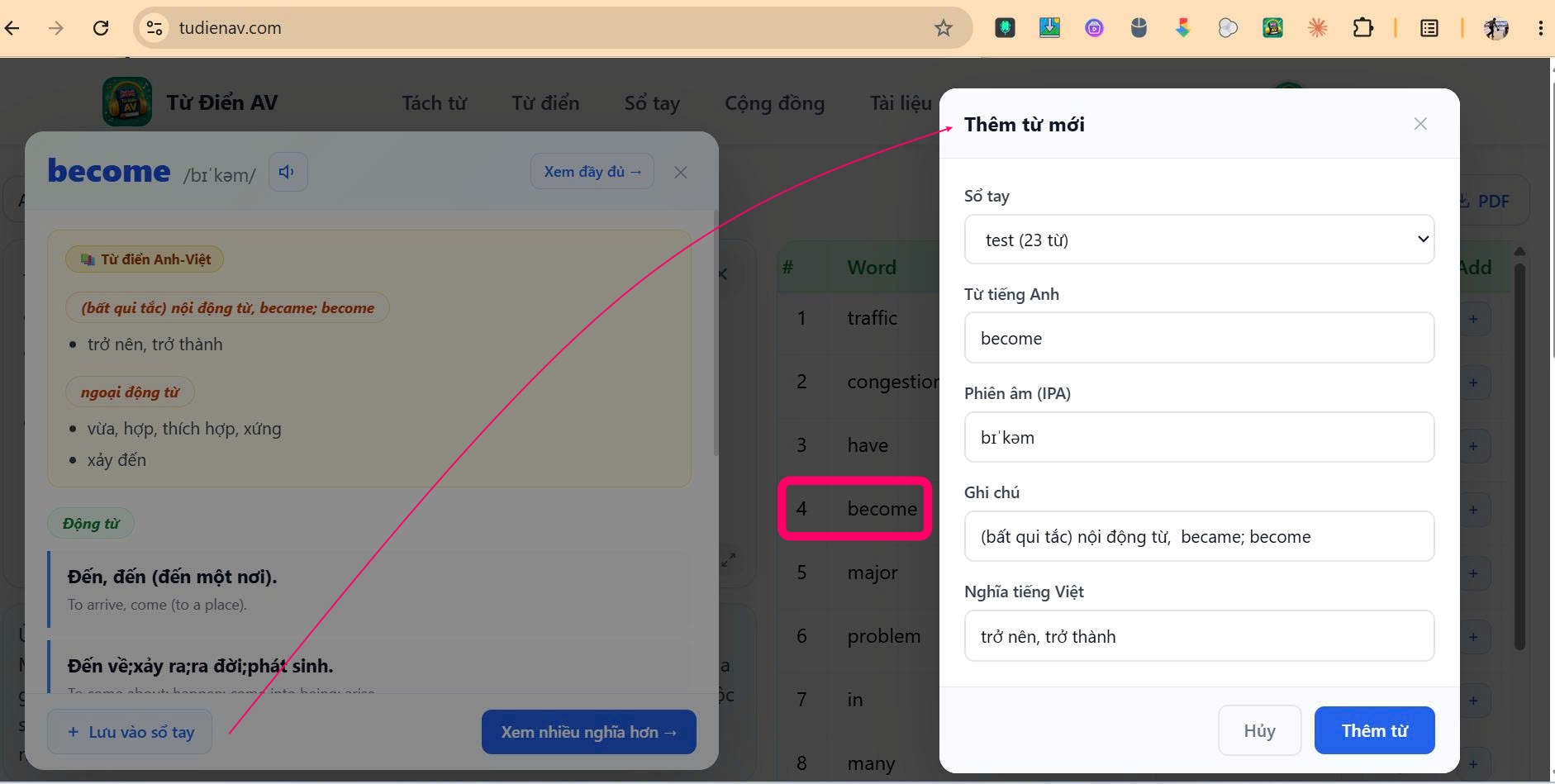
Task: Open site information icon beside the URL
Action: tap(155, 28)
